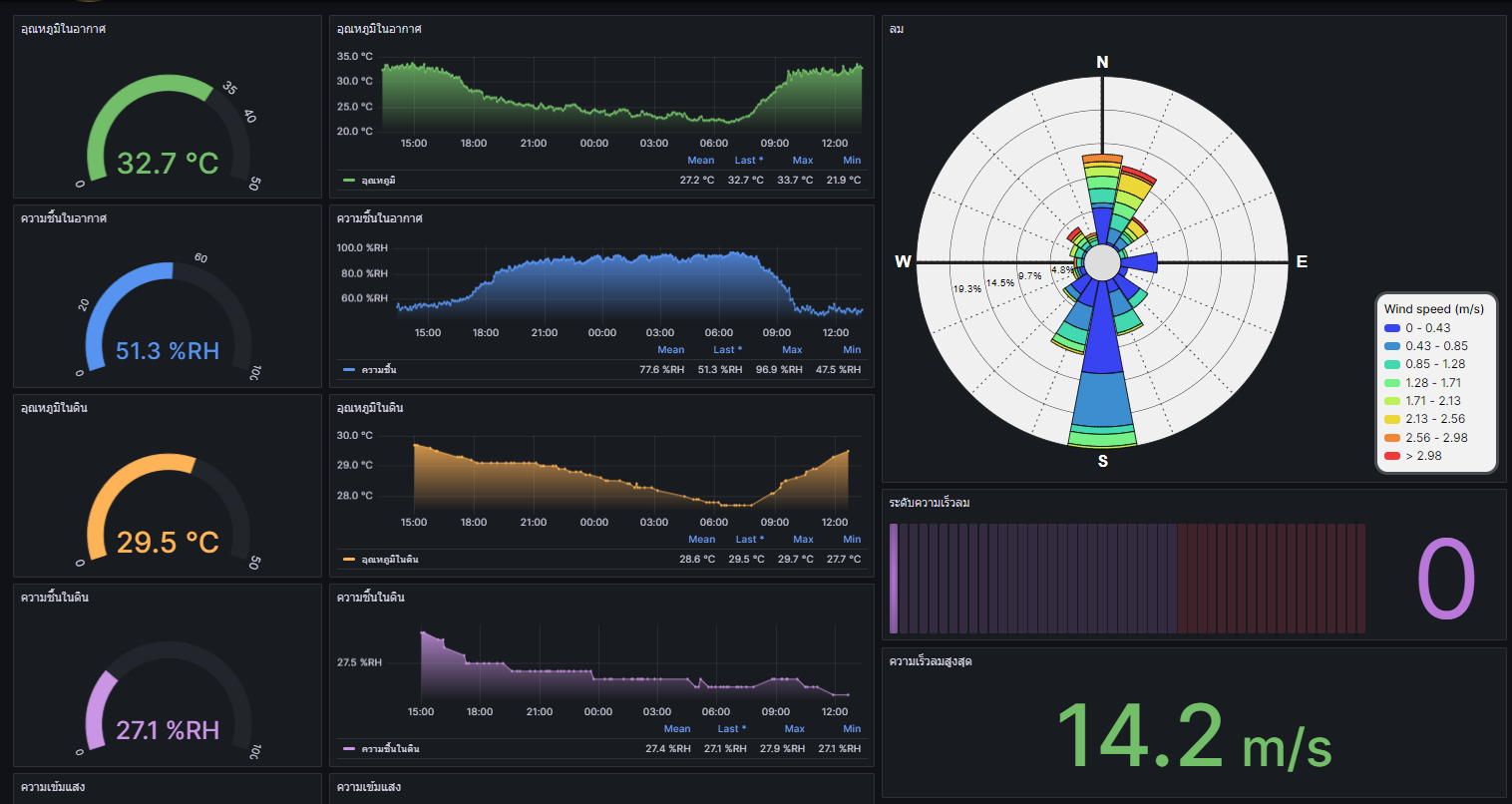Click the E compass label on wind rose
Image resolution: width=1512 pixels, height=804 pixels.
click(1302, 261)
